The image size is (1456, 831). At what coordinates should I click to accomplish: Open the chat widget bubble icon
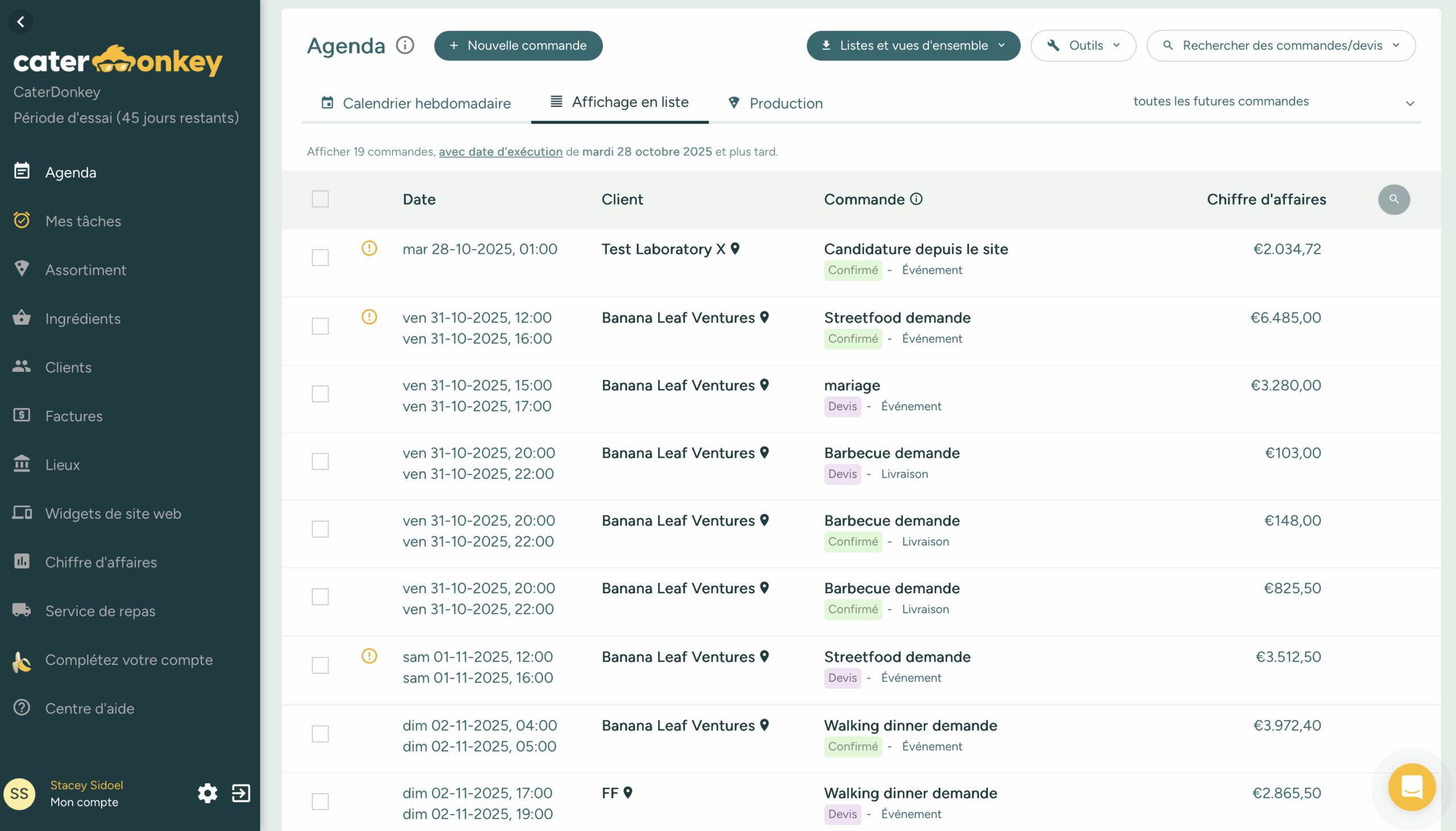coord(1412,787)
